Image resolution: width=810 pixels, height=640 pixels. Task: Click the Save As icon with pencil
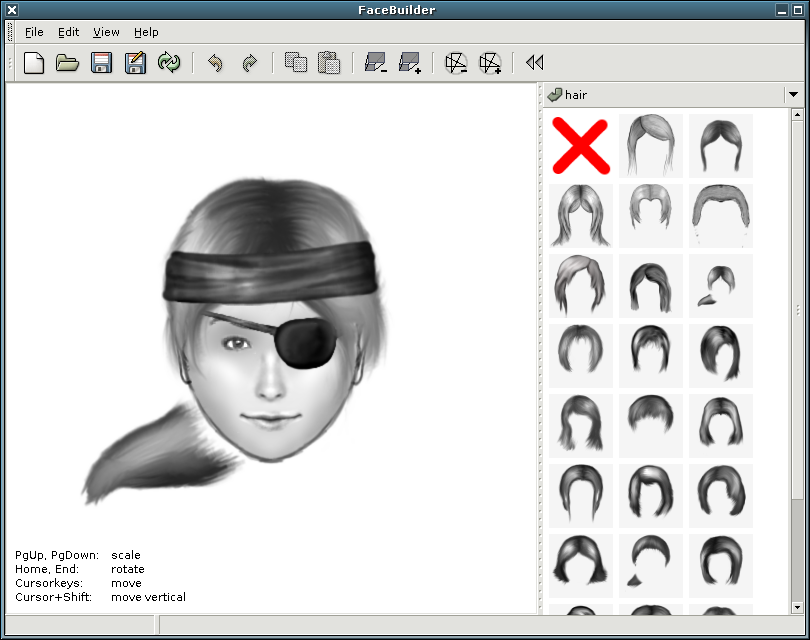[x=135, y=63]
